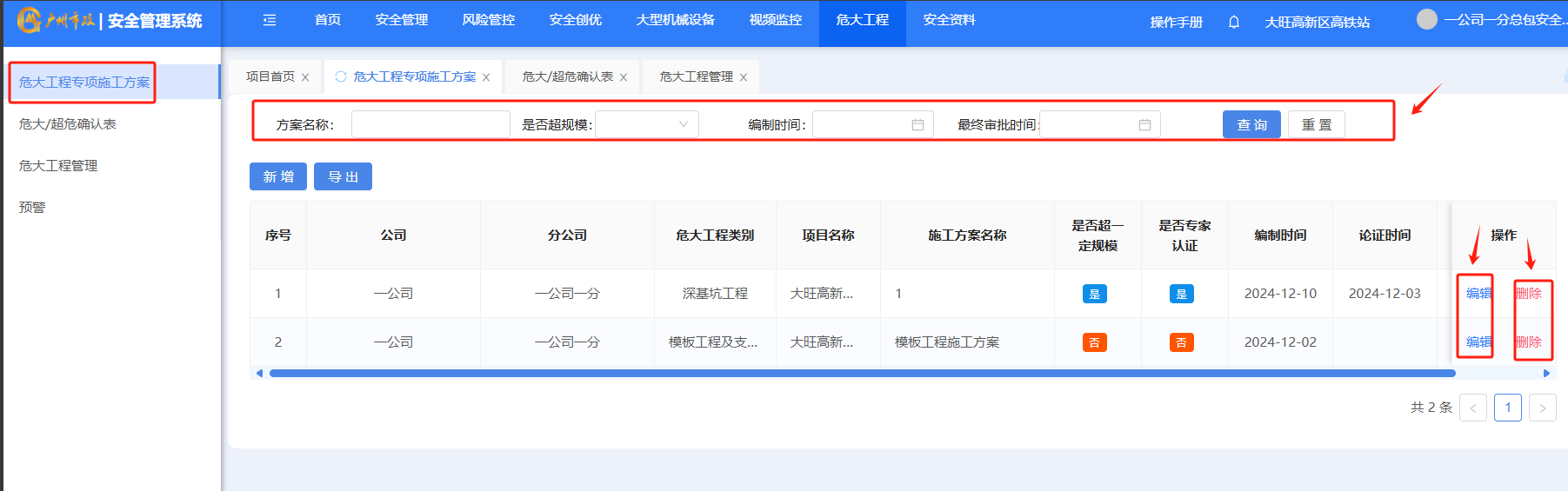
Task: Focus the 方案名称 input field
Action: tap(430, 124)
